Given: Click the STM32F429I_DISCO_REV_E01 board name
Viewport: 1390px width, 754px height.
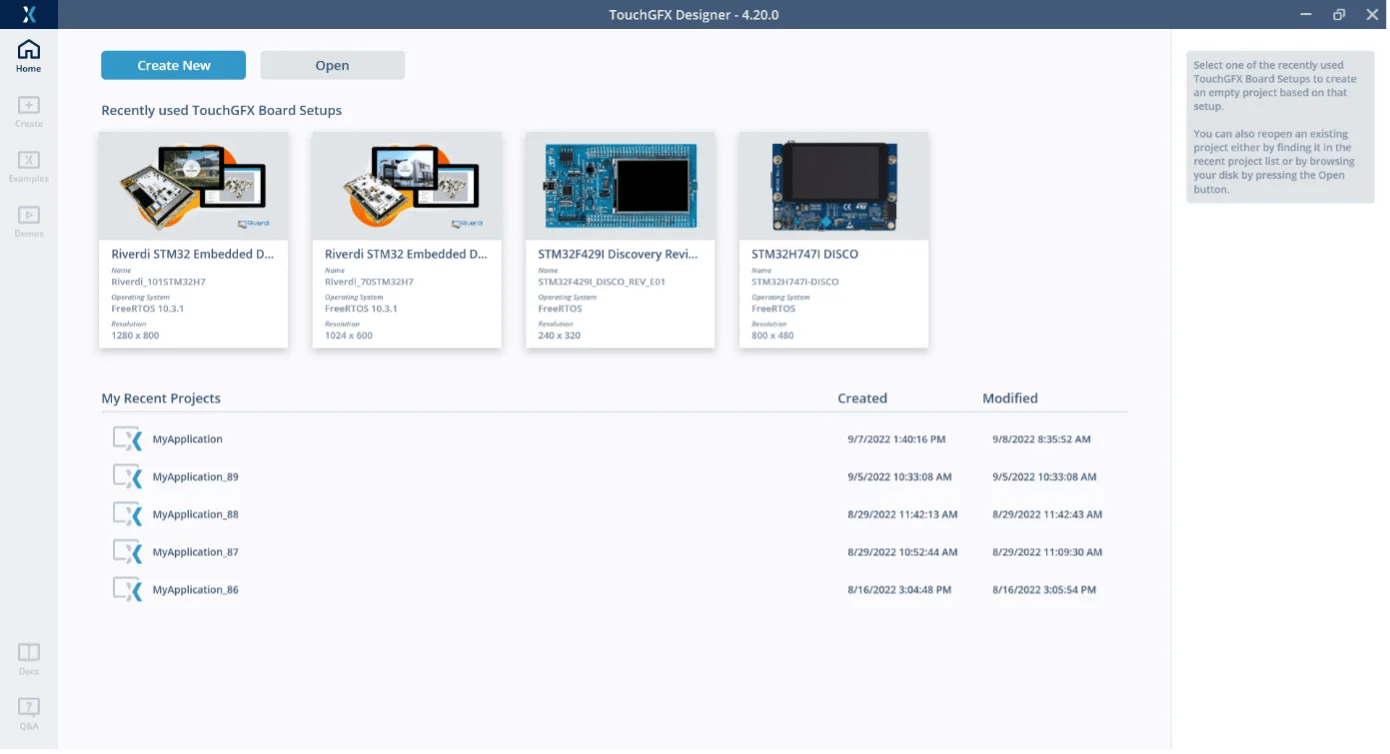Looking at the screenshot, I should [602, 282].
